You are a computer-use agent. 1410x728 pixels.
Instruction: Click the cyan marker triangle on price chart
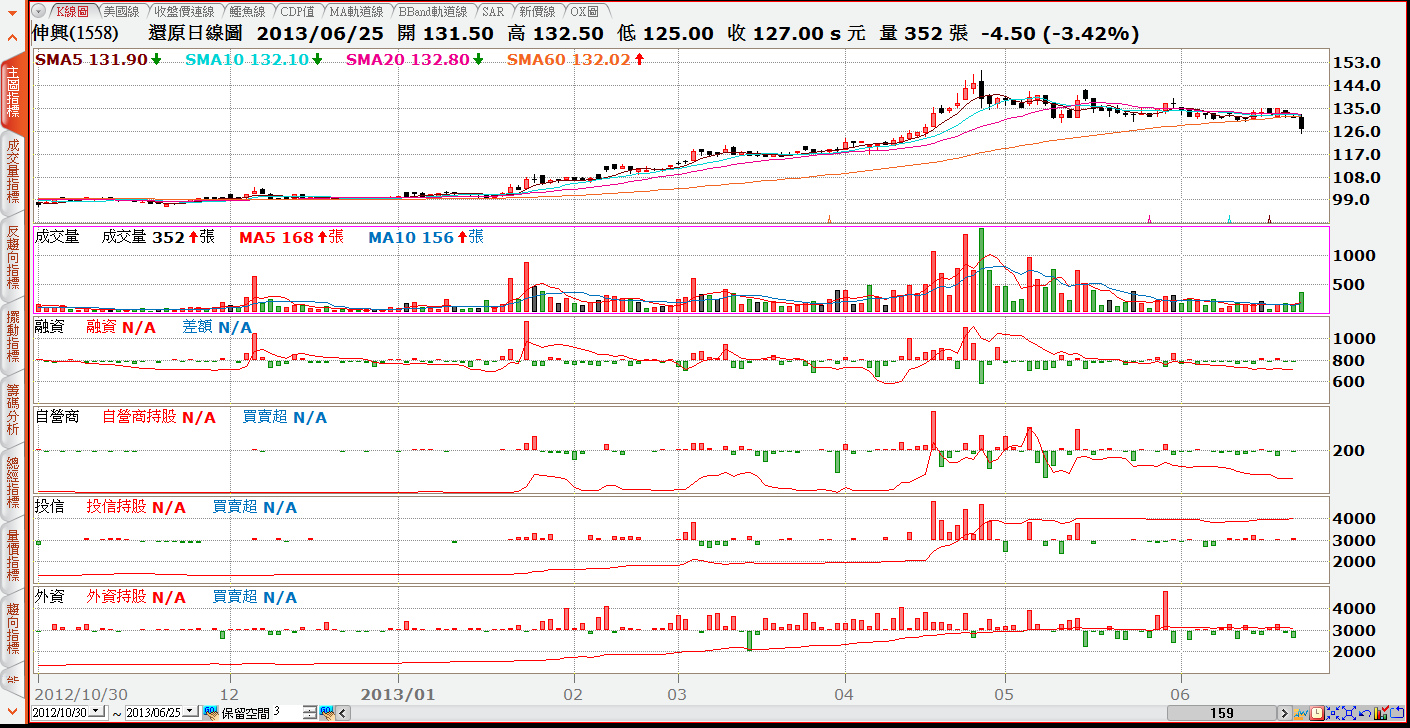(1229, 217)
